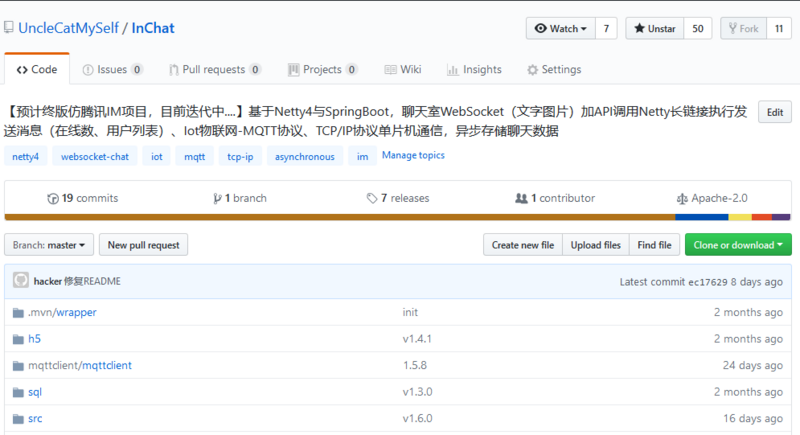Screen dimensions: 800x435
Task: Click Create new file button
Action: click(523, 245)
